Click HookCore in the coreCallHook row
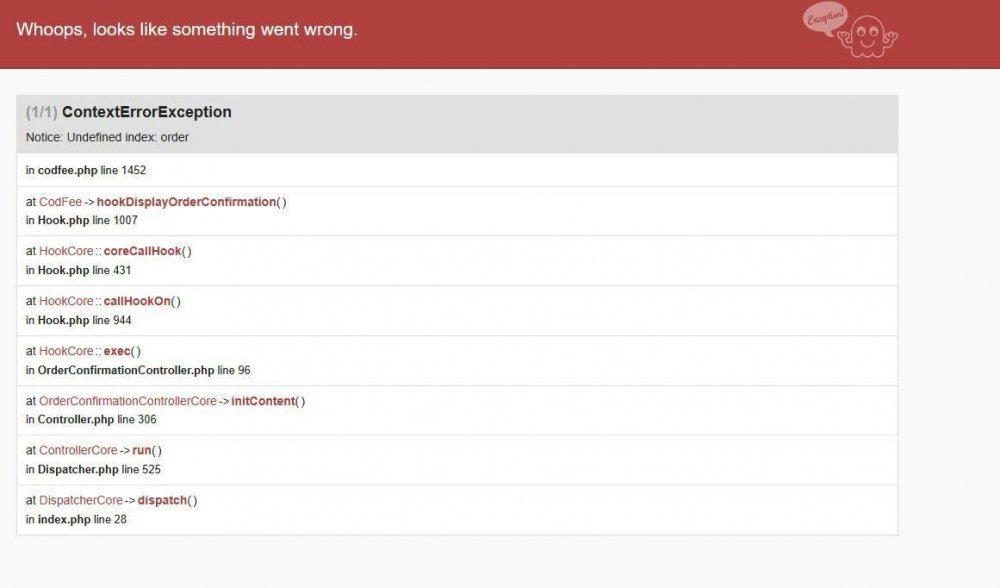This screenshot has height=588, width=1000. 66,251
